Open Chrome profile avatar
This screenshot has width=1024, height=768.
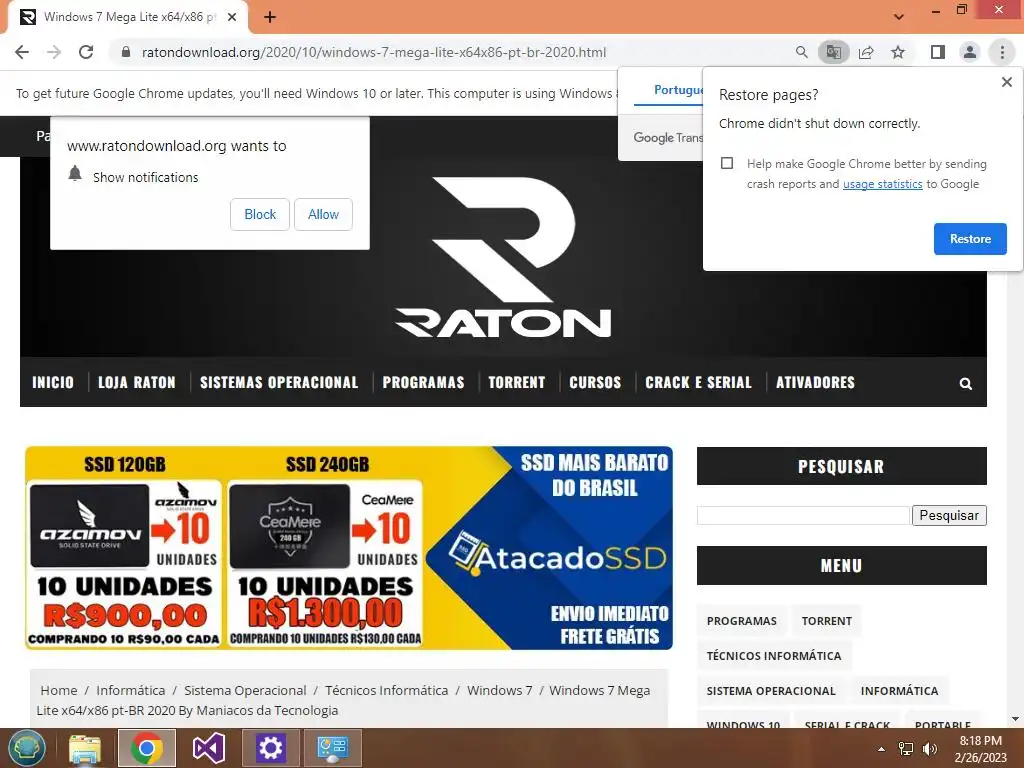pyautogui.click(x=970, y=52)
